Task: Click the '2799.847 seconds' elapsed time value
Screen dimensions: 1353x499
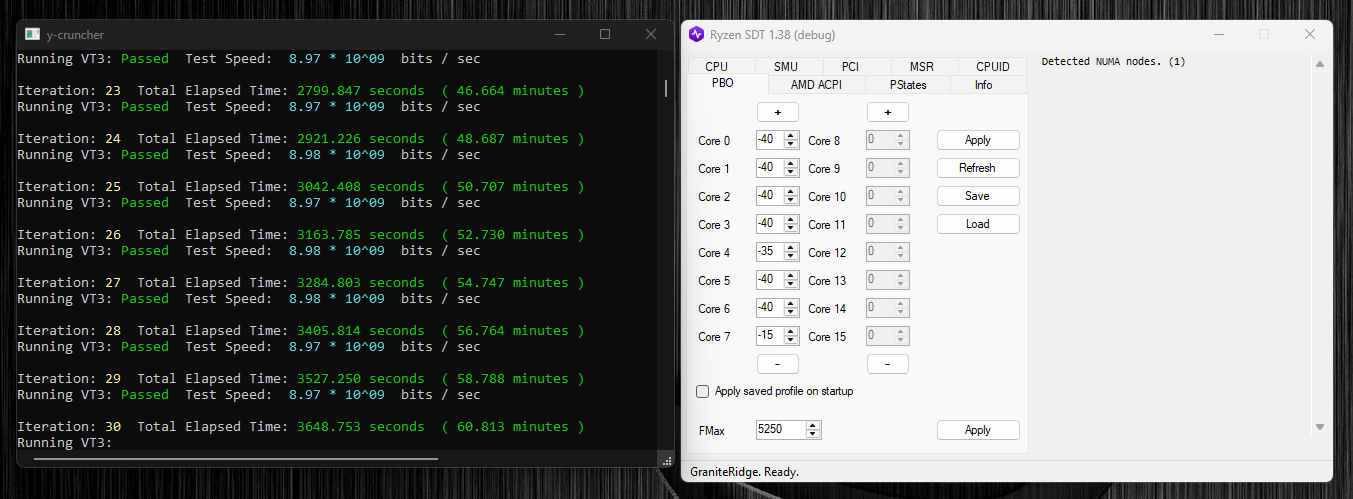Action: [x=361, y=91]
